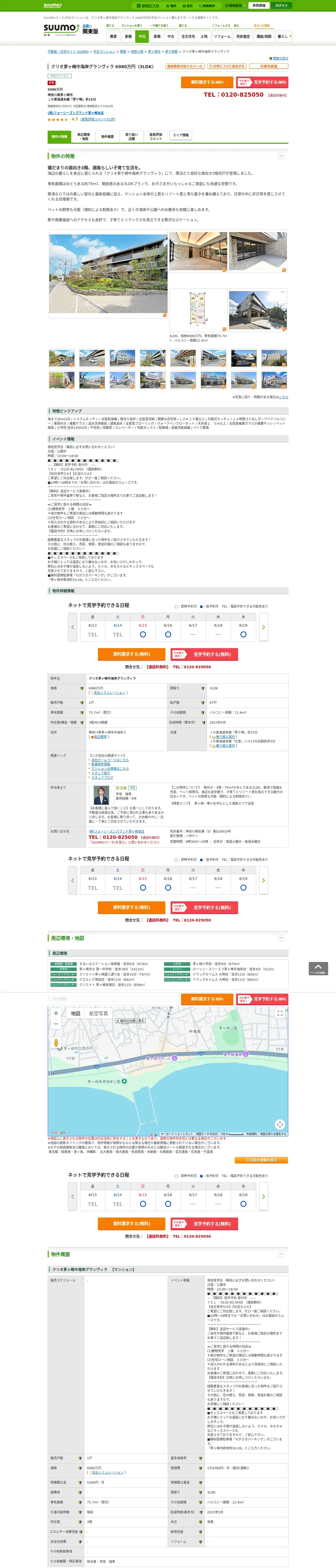Open the floor plan 間取り image
Viewport: 336px width, 1568px height.
(198, 310)
